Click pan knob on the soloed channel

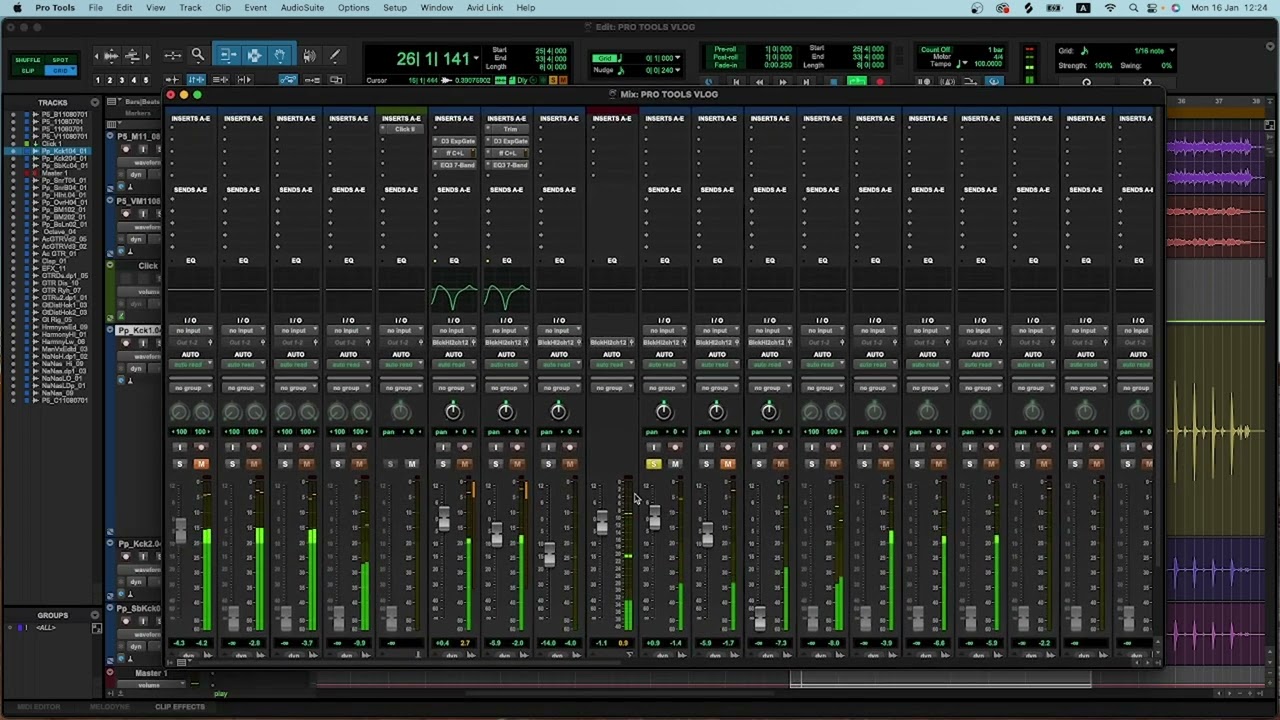[664, 412]
